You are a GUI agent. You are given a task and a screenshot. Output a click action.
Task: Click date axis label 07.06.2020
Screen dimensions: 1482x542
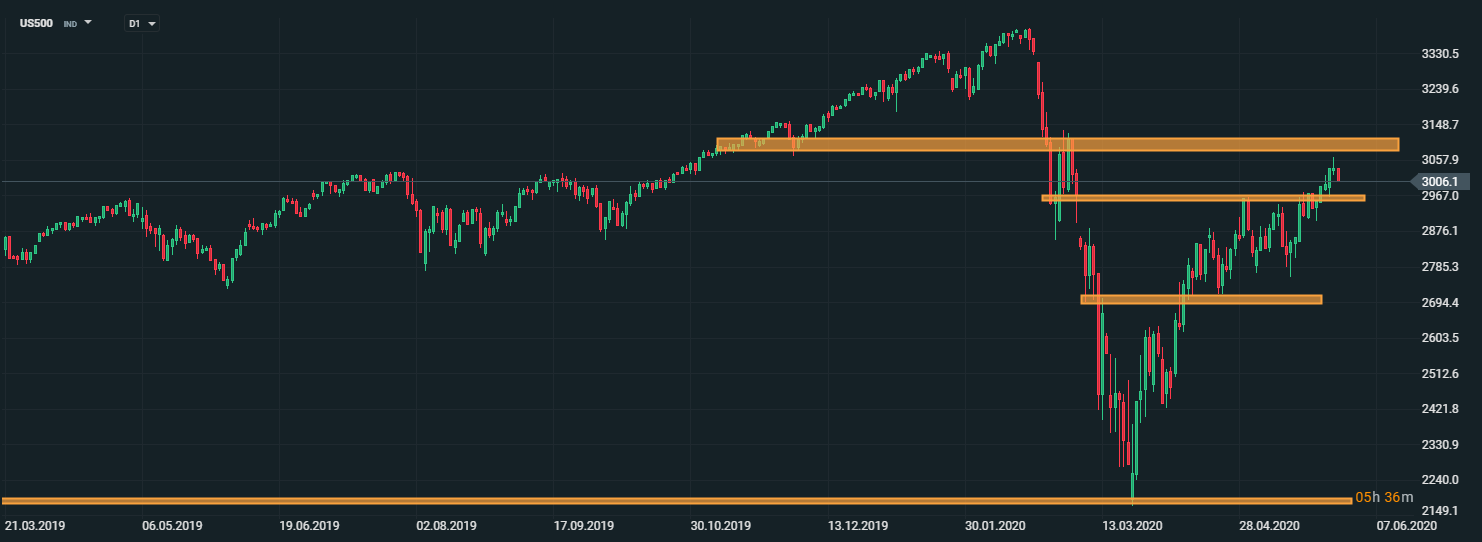click(1406, 525)
